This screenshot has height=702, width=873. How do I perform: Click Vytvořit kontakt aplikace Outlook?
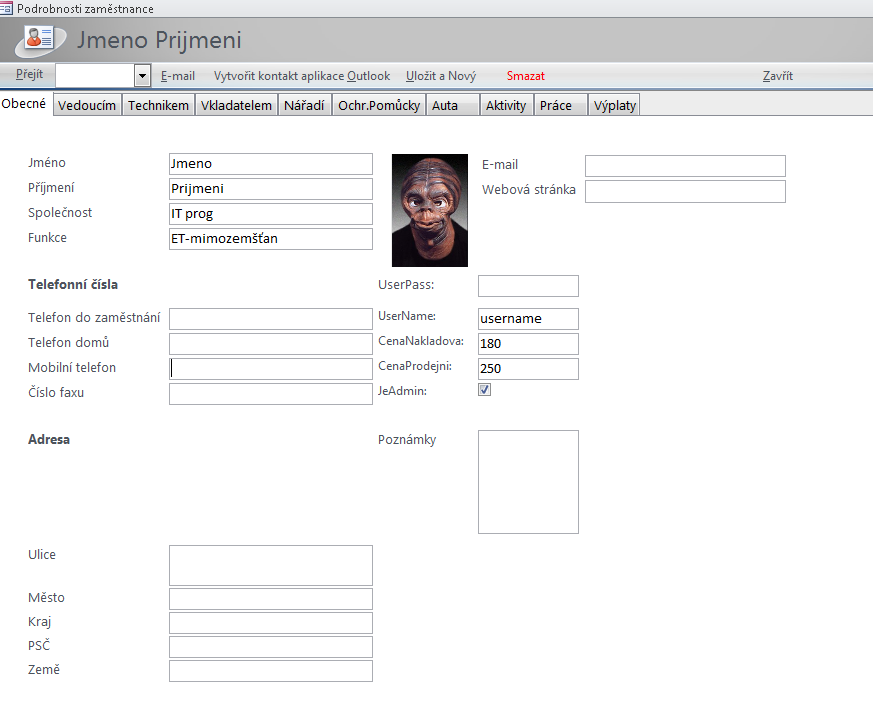pos(301,76)
